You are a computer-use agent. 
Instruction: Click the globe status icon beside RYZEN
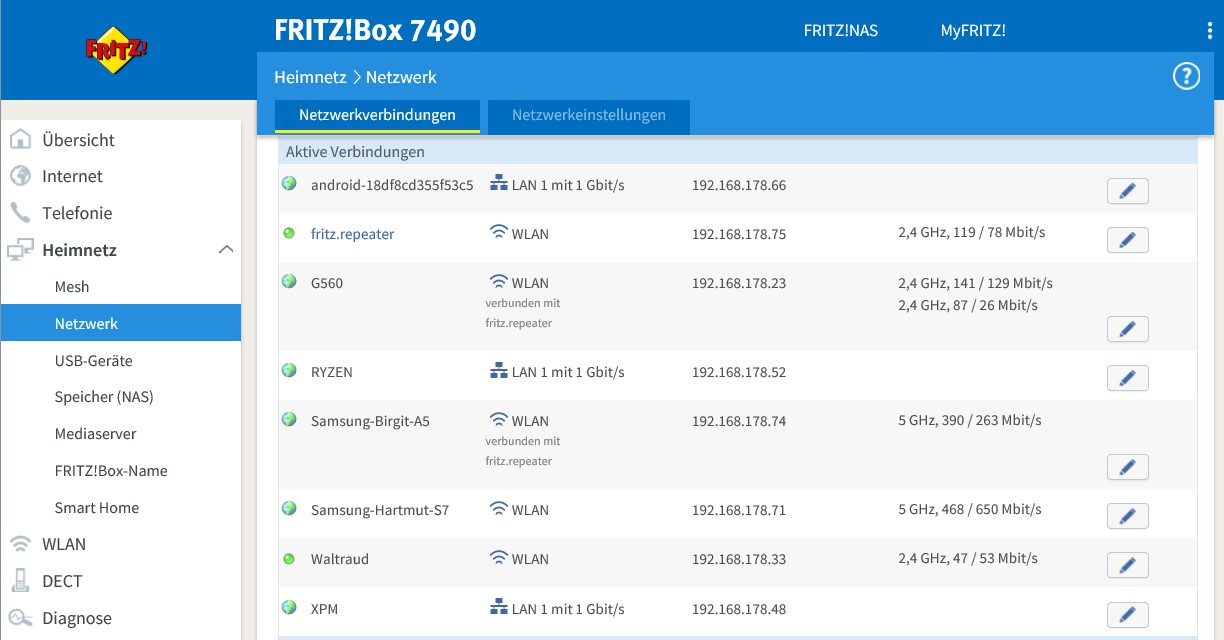pyautogui.click(x=290, y=371)
